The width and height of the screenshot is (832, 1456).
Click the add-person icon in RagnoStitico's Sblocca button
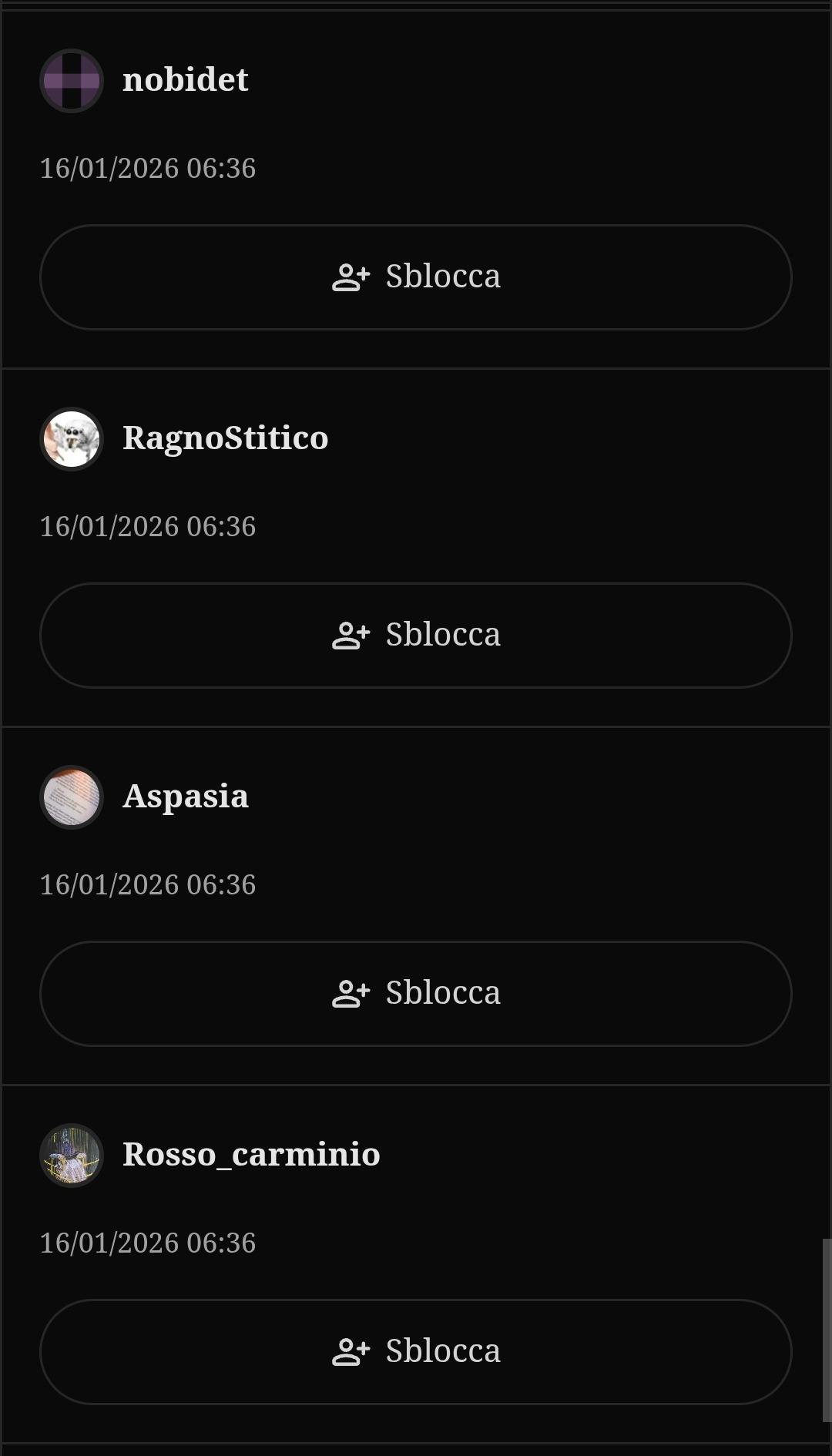point(351,636)
